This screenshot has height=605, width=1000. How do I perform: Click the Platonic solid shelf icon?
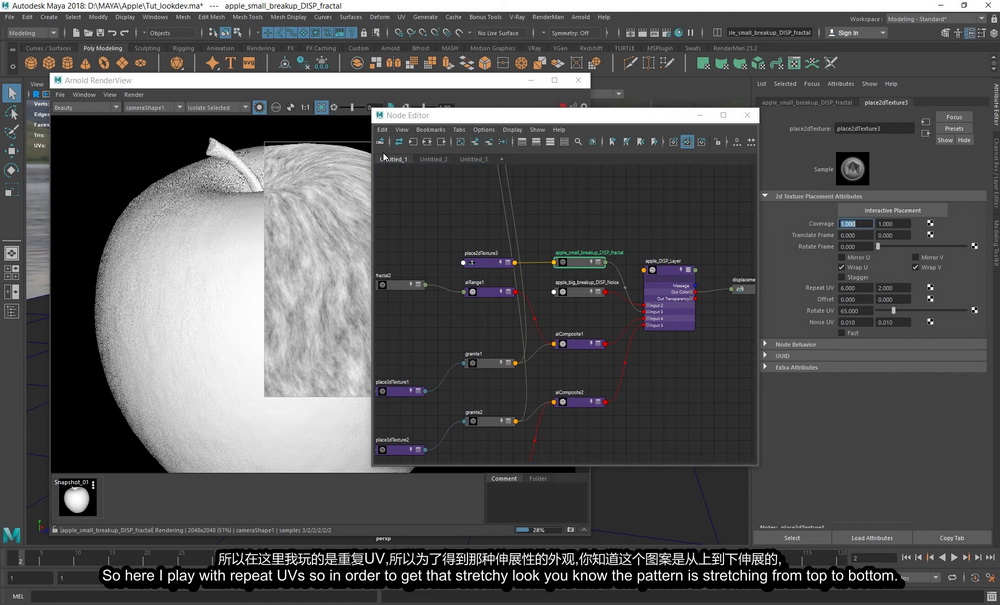point(177,63)
